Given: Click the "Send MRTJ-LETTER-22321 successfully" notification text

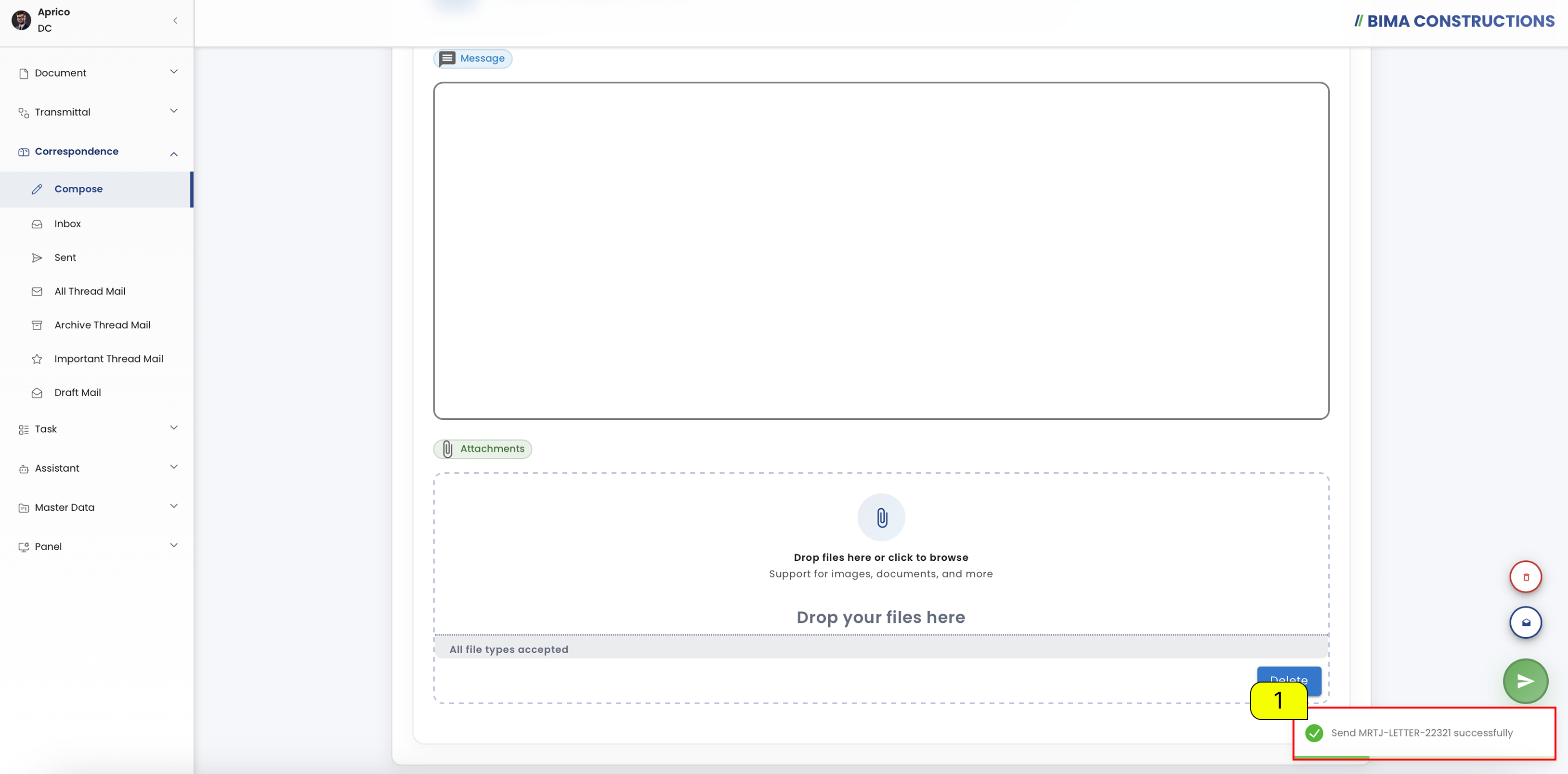Looking at the screenshot, I should point(1422,733).
